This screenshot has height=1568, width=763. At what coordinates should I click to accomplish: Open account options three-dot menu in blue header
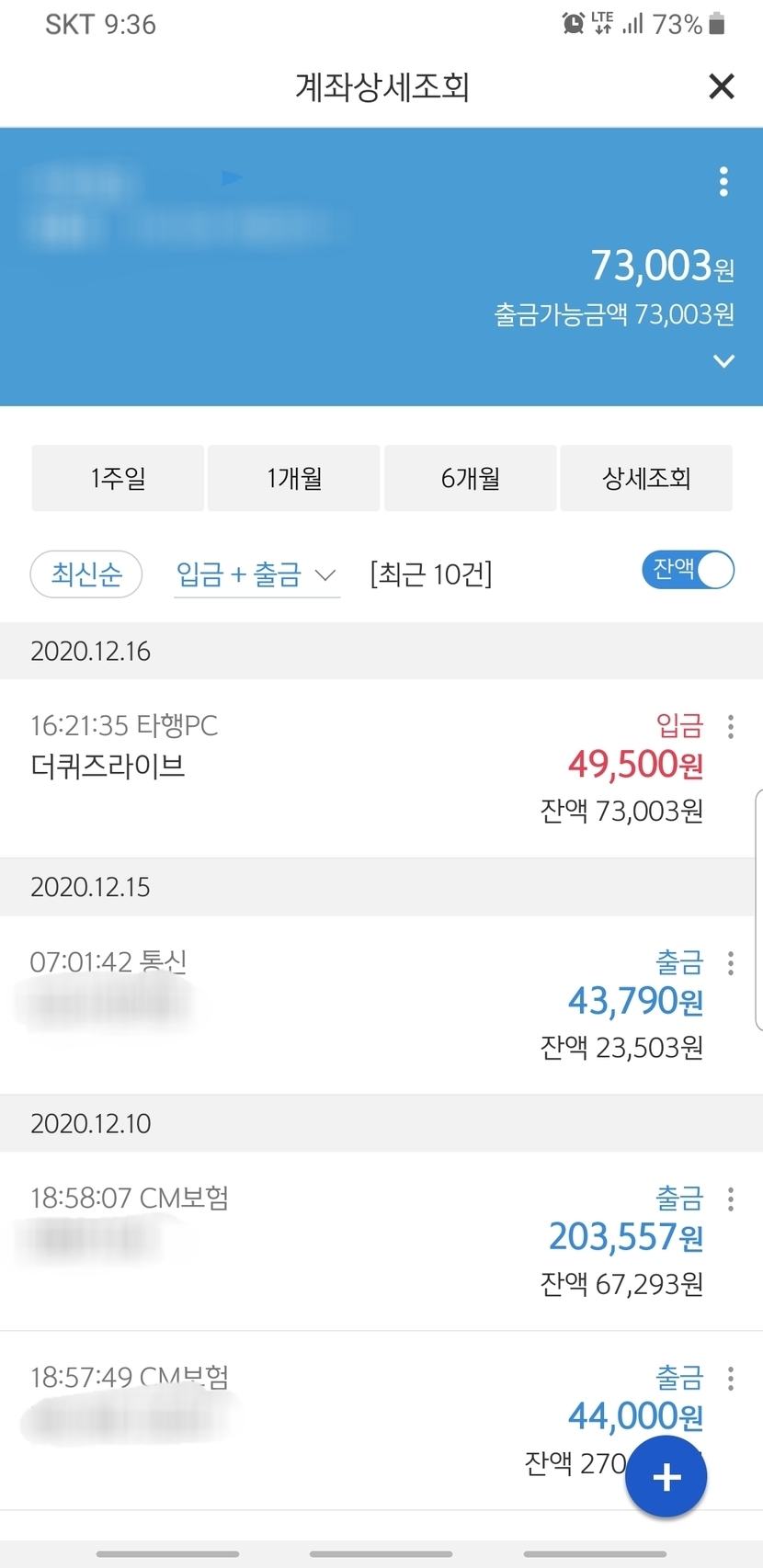coord(723,182)
